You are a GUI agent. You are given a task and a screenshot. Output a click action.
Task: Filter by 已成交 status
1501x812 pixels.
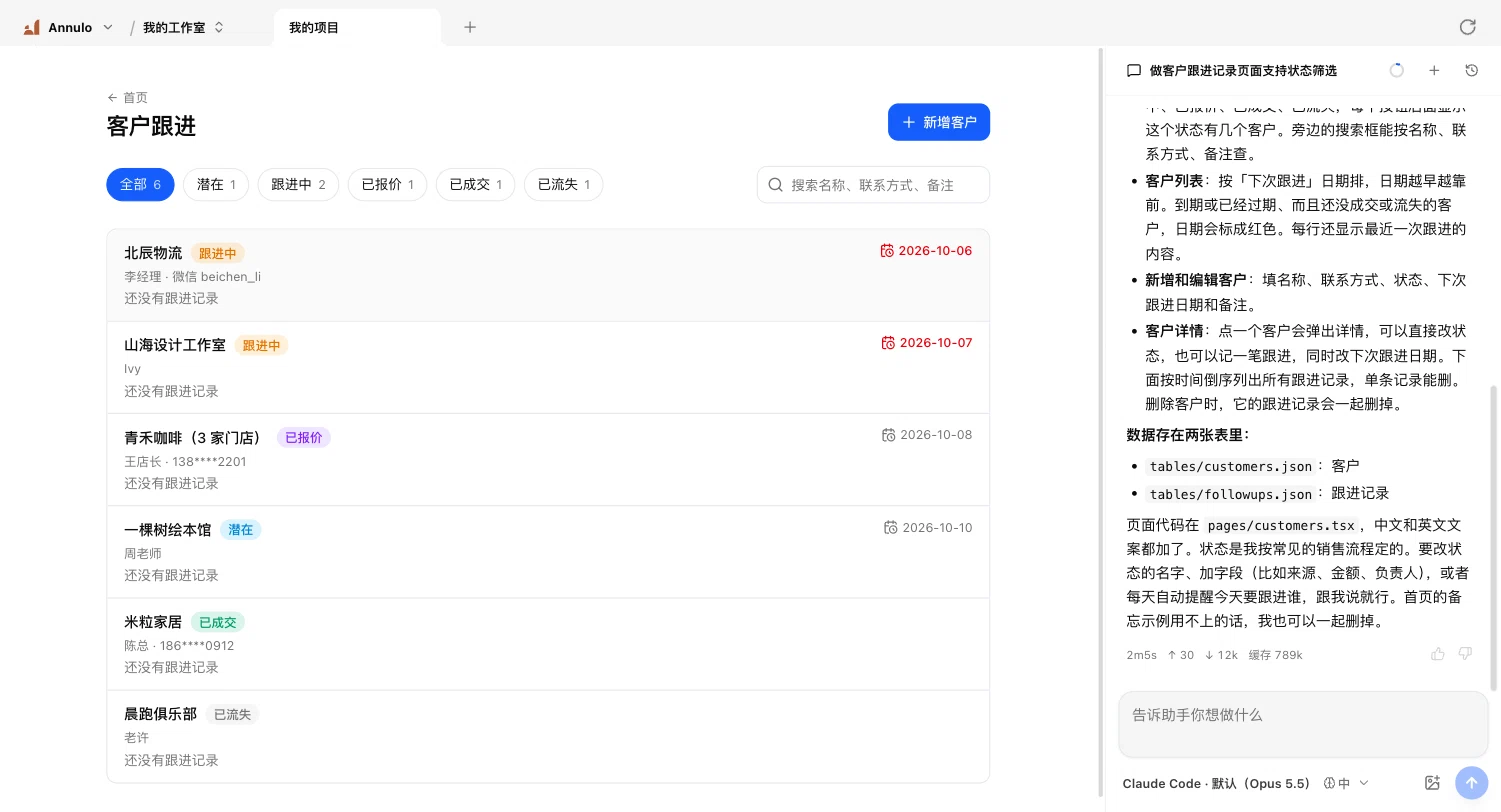[475, 184]
